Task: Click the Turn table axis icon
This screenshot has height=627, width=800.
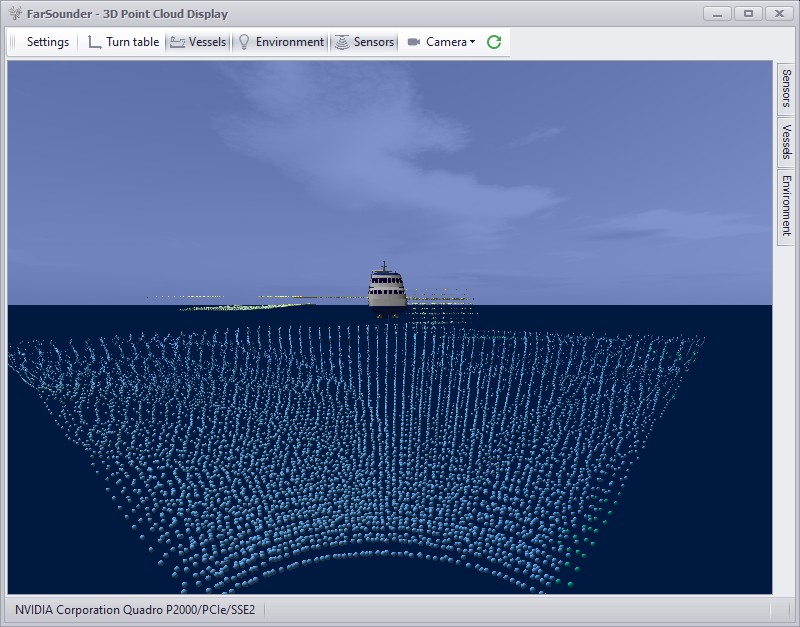Action: click(94, 42)
